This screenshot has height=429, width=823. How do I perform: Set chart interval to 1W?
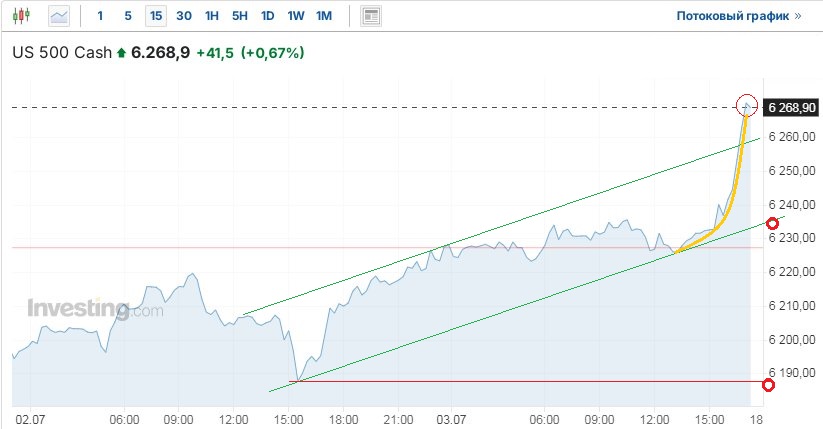pos(295,16)
